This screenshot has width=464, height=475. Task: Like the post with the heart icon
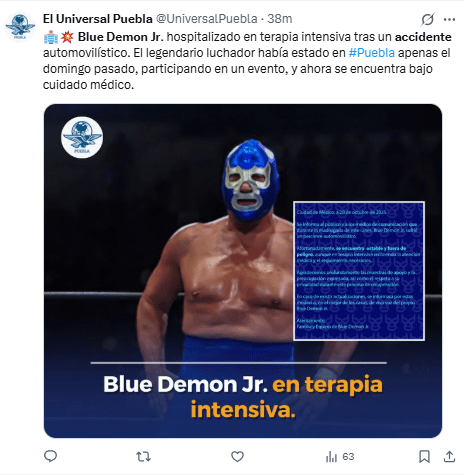(237, 456)
